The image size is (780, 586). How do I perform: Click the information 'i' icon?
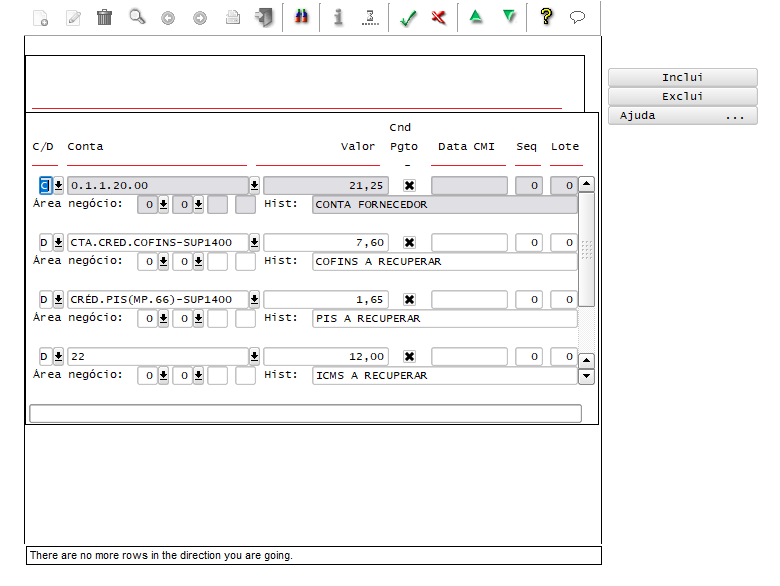pyautogui.click(x=338, y=17)
